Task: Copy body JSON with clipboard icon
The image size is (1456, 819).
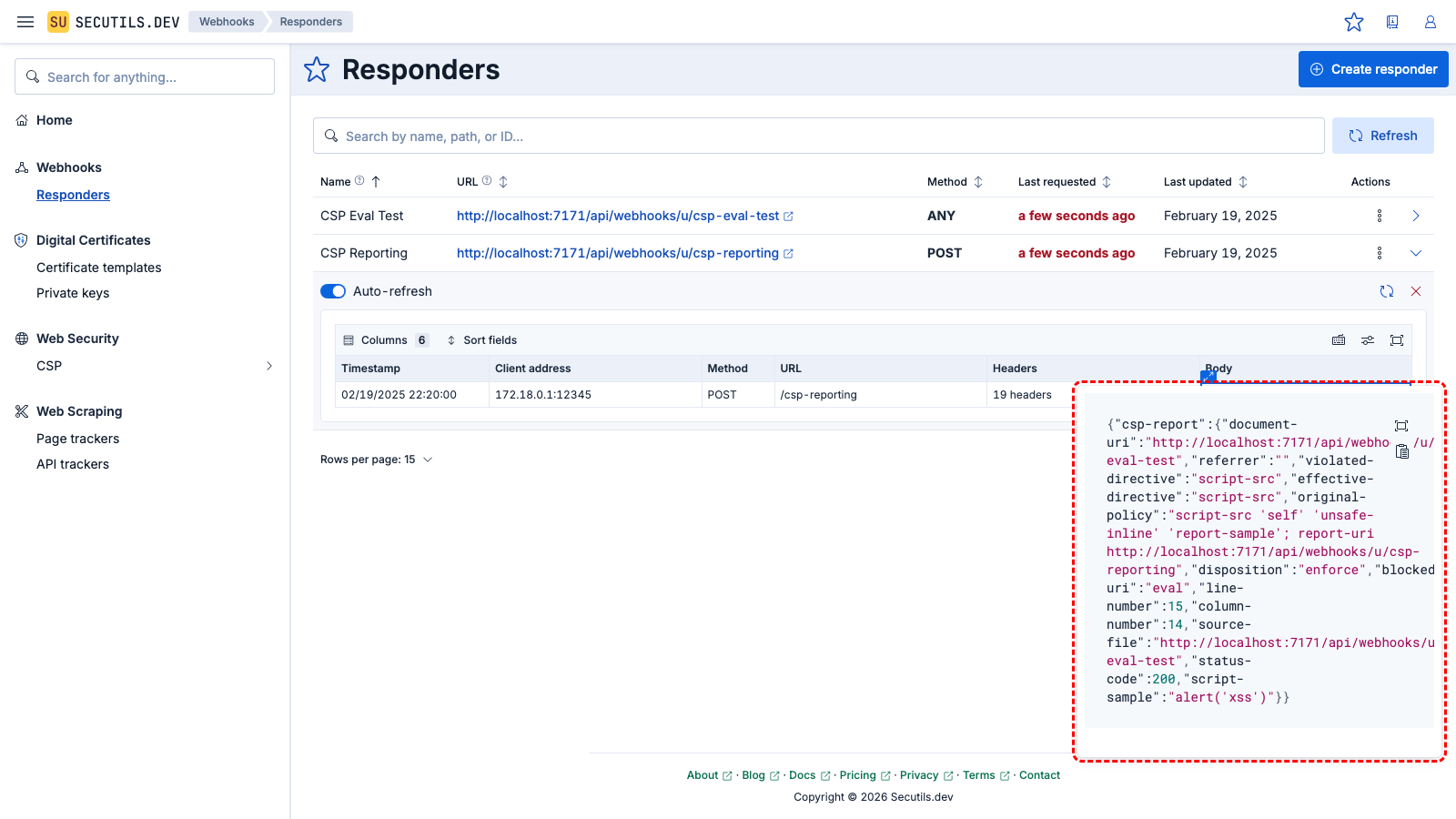Action: pyautogui.click(x=1402, y=451)
